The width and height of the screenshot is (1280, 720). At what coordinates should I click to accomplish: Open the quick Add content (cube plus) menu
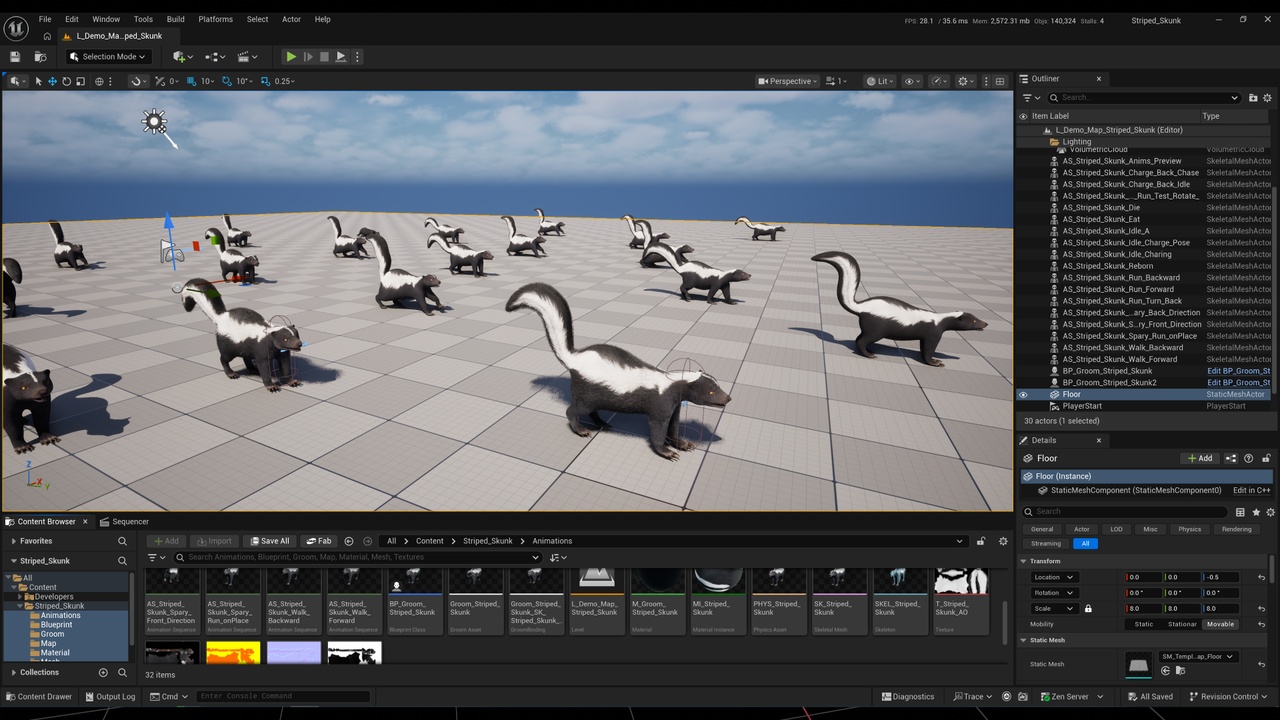[181, 57]
